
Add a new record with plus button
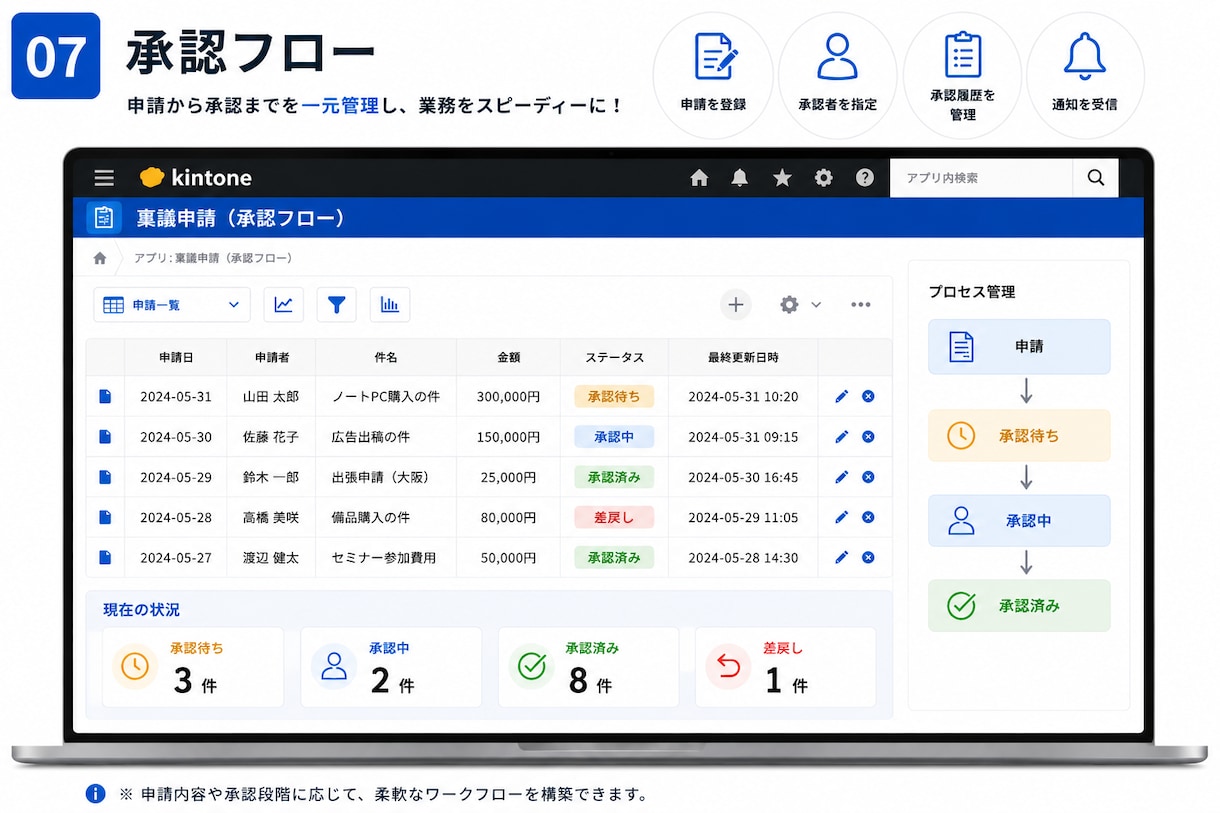coord(736,305)
